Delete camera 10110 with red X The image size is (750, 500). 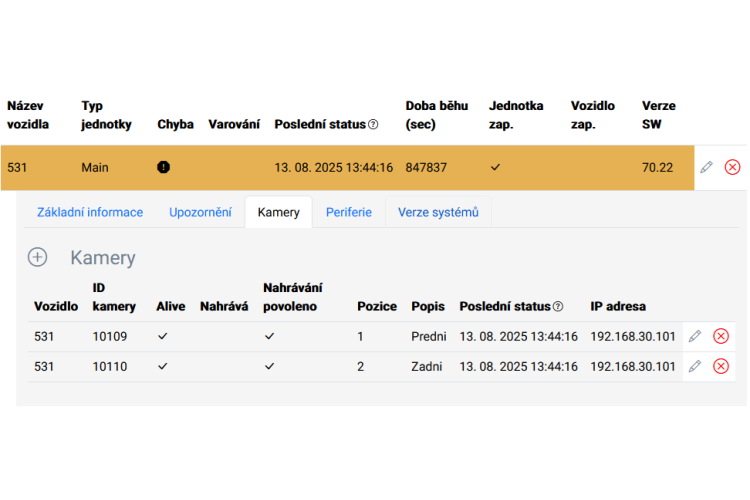tap(721, 367)
